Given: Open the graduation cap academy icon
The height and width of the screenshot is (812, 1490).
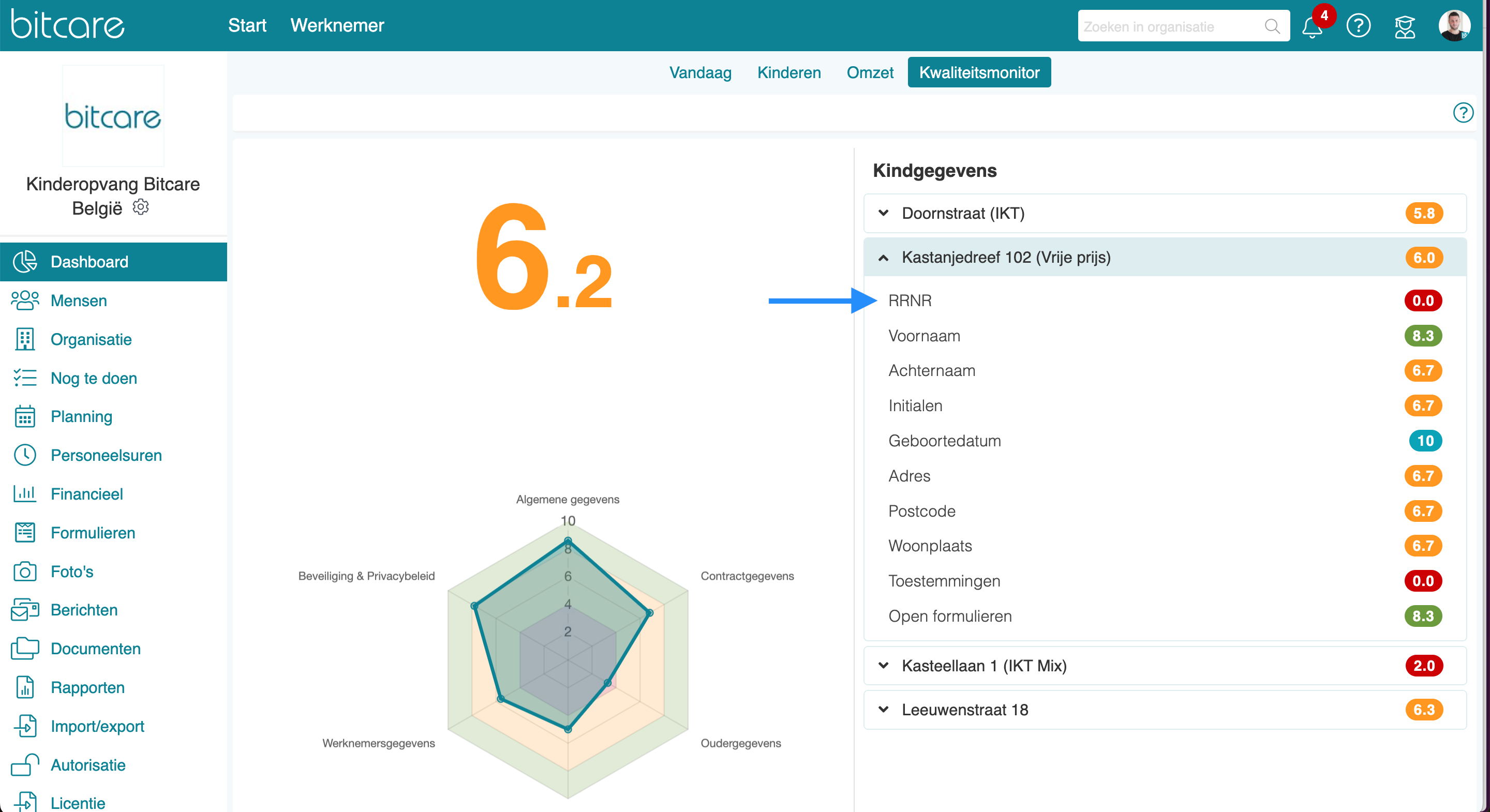Looking at the screenshot, I should [x=1405, y=26].
